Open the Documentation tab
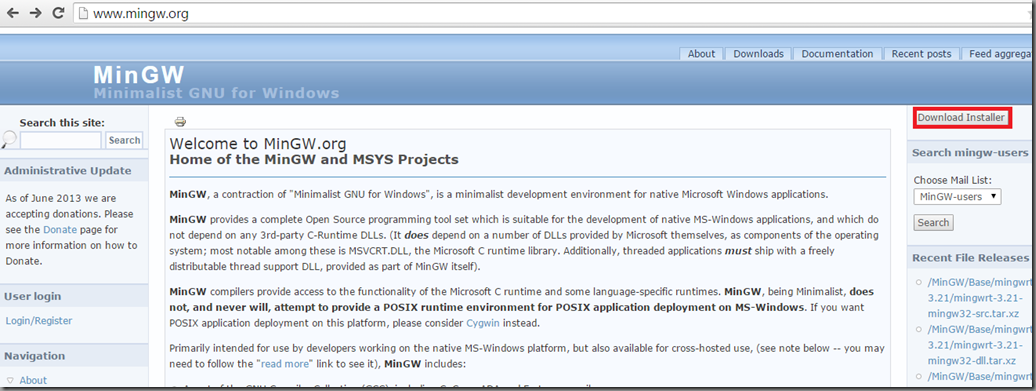 click(837, 54)
